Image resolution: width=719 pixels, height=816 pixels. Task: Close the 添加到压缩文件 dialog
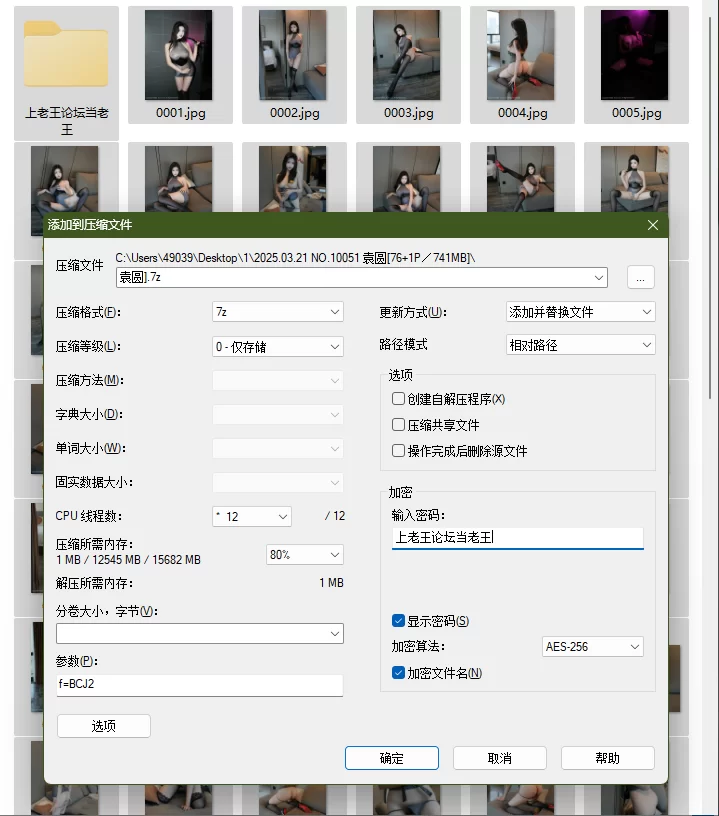tap(652, 225)
